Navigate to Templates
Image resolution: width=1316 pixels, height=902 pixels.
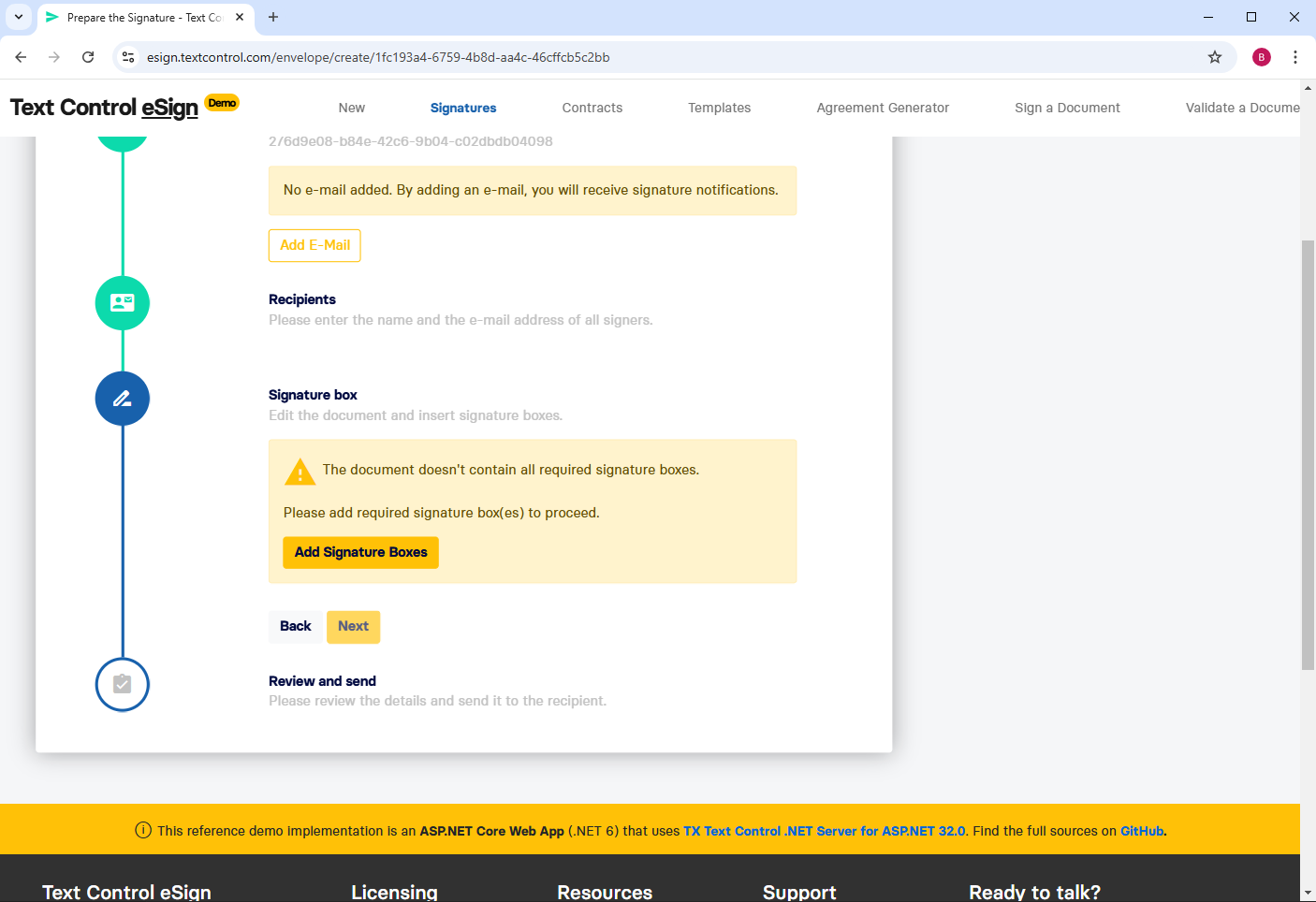720,108
